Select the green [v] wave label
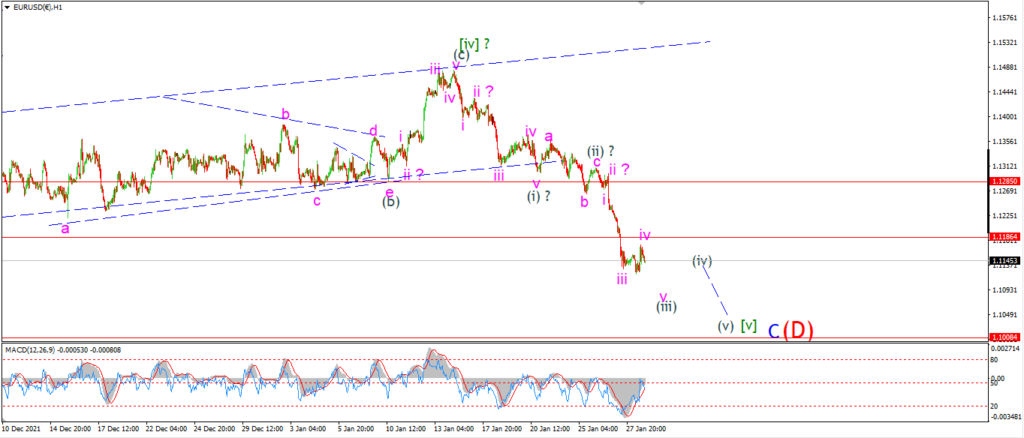Screen dimensions: 1024x438 [749, 326]
